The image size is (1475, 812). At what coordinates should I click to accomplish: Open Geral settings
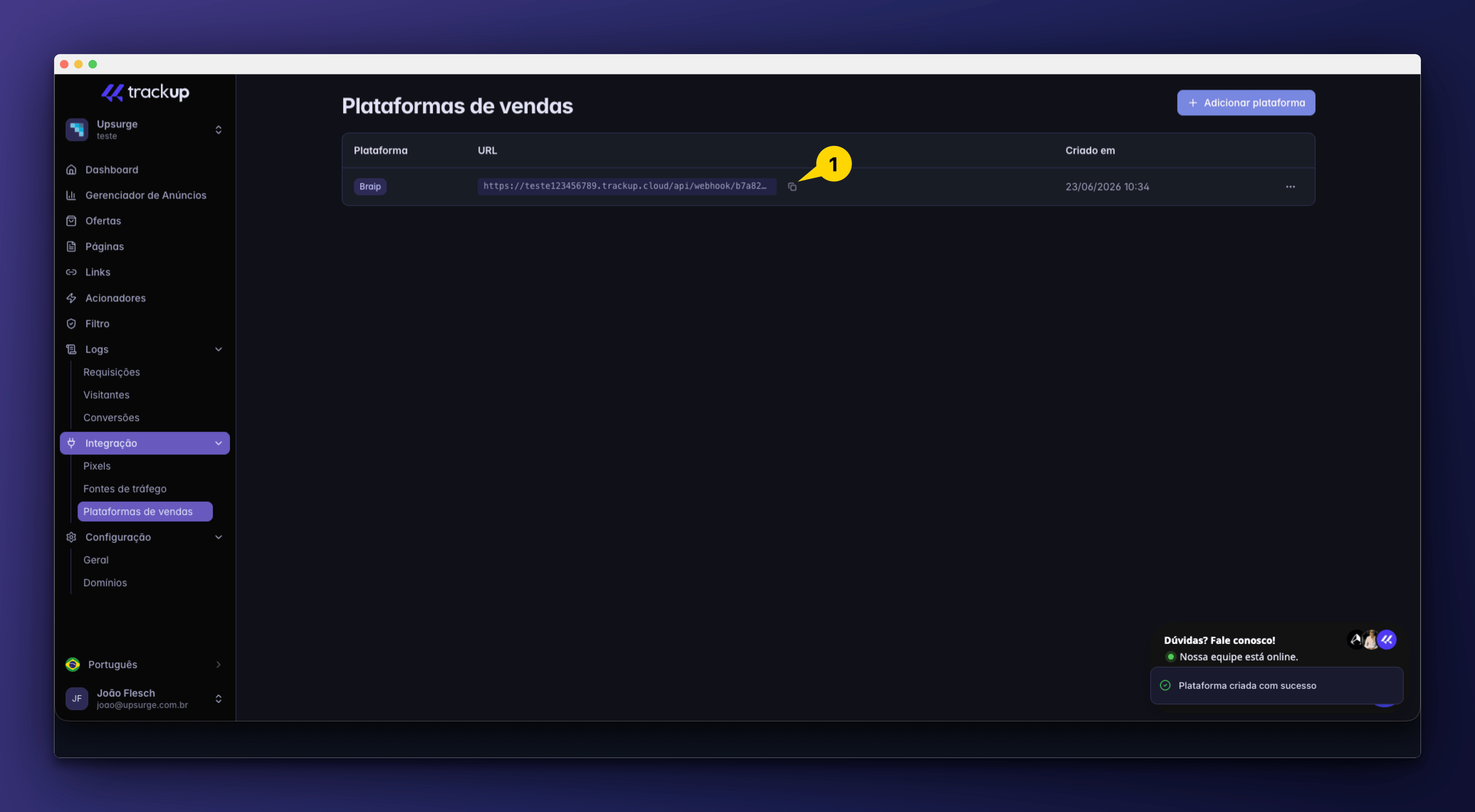96,560
